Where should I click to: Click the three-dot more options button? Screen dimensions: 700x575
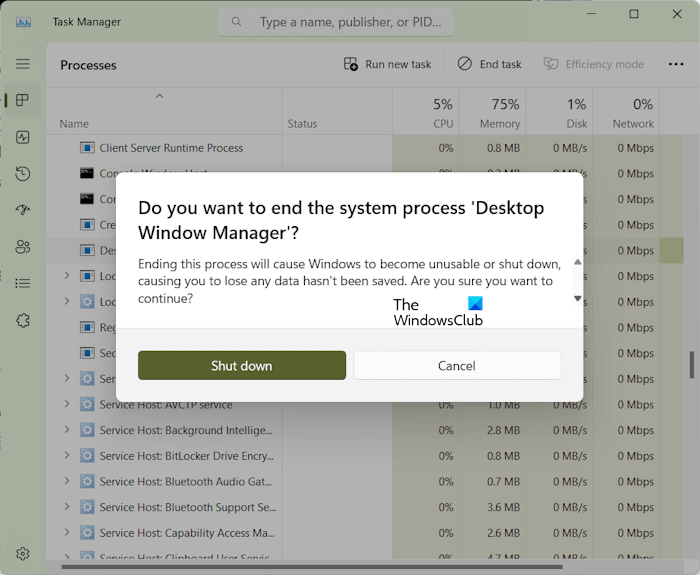point(676,64)
